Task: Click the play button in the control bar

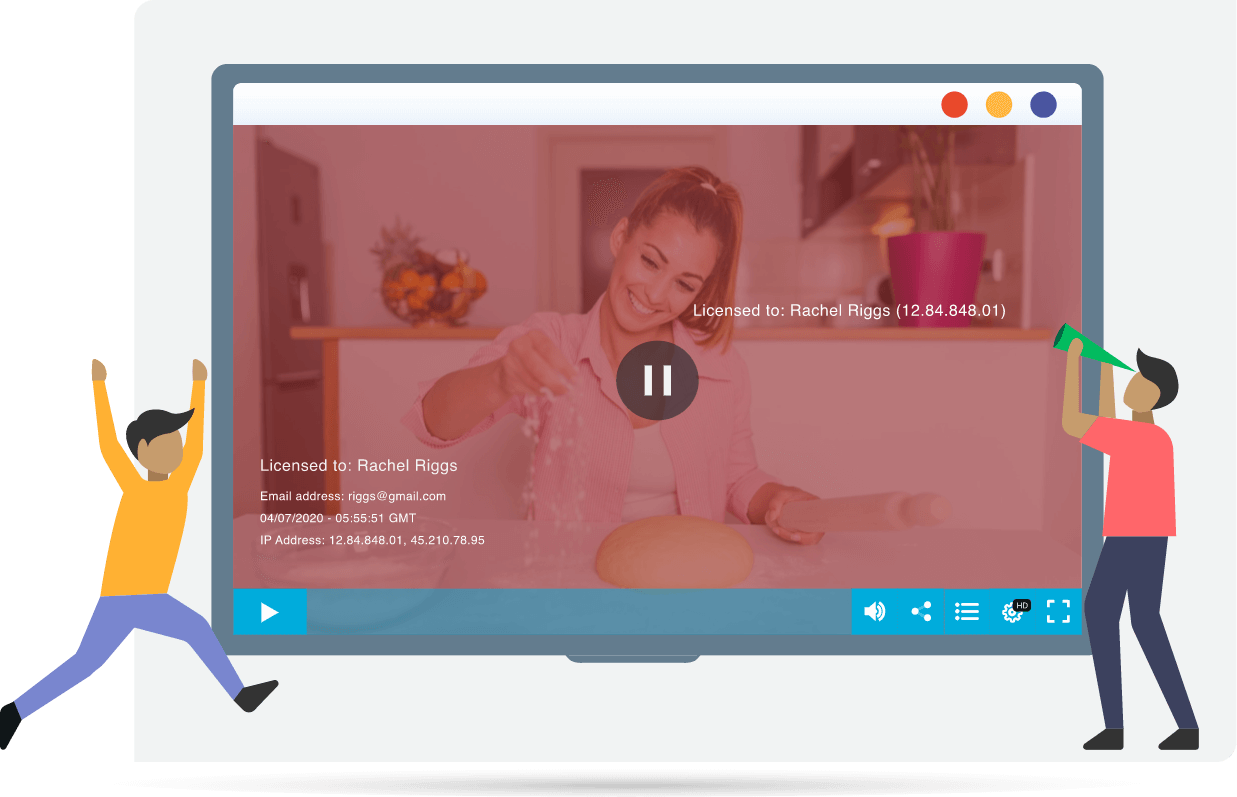Action: point(269,612)
